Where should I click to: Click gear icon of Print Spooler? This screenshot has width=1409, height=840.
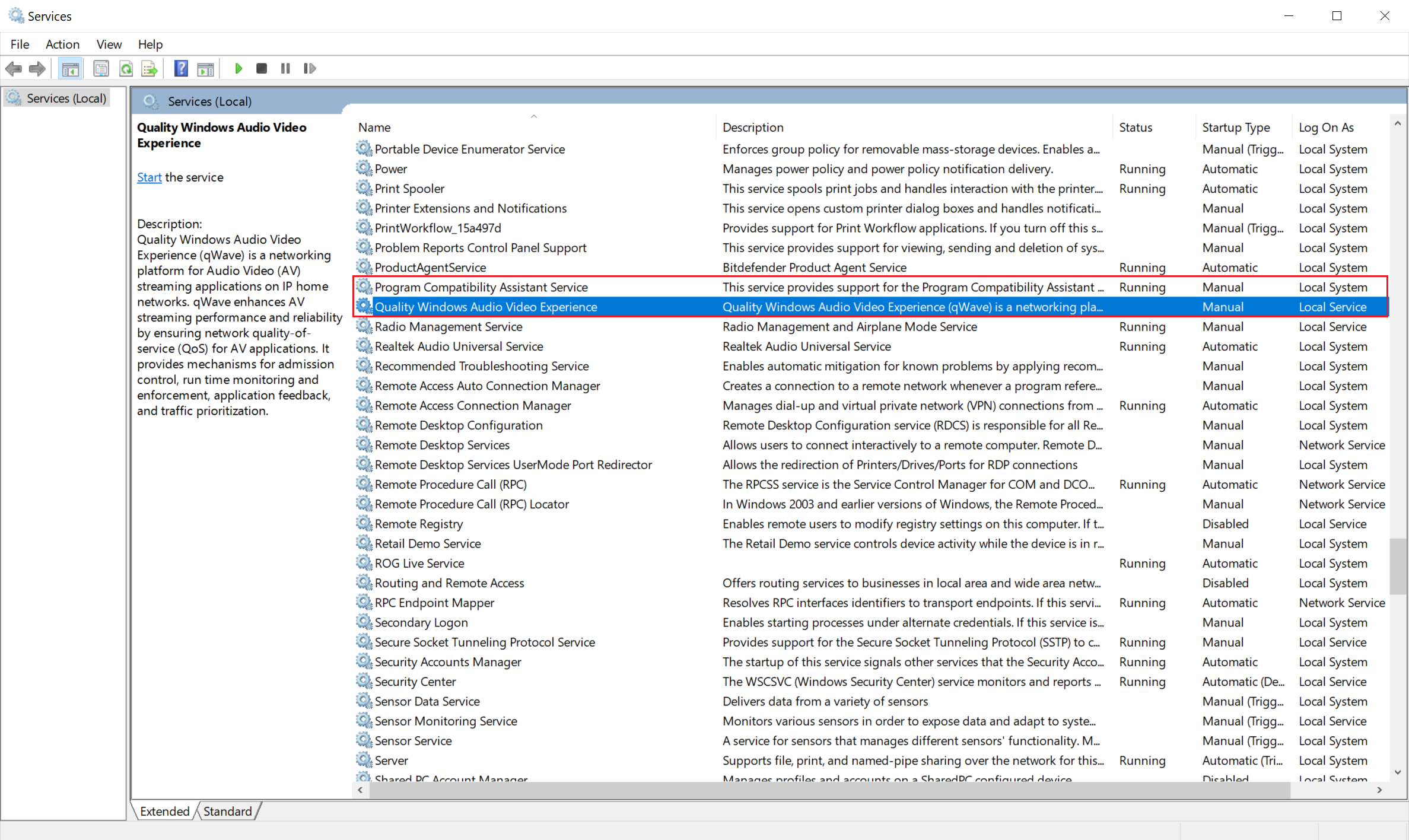point(364,189)
